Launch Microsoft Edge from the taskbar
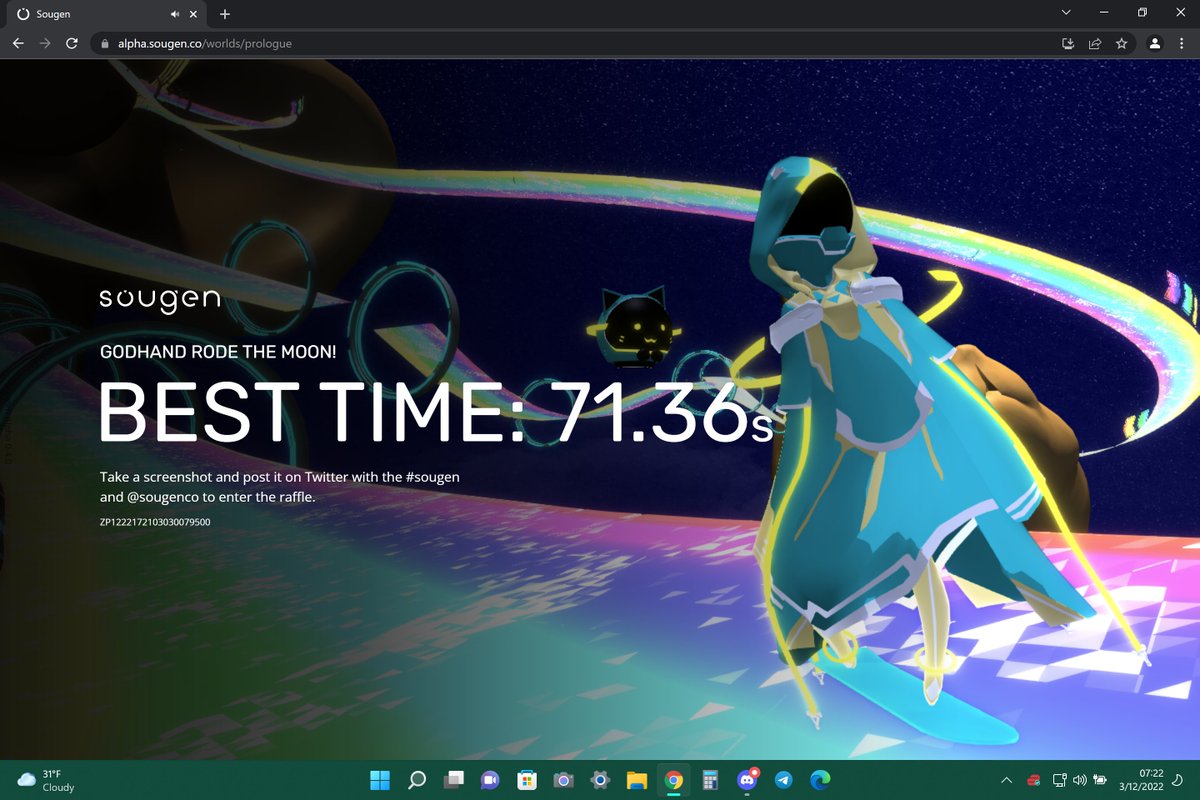The height and width of the screenshot is (800, 1200). 821,780
